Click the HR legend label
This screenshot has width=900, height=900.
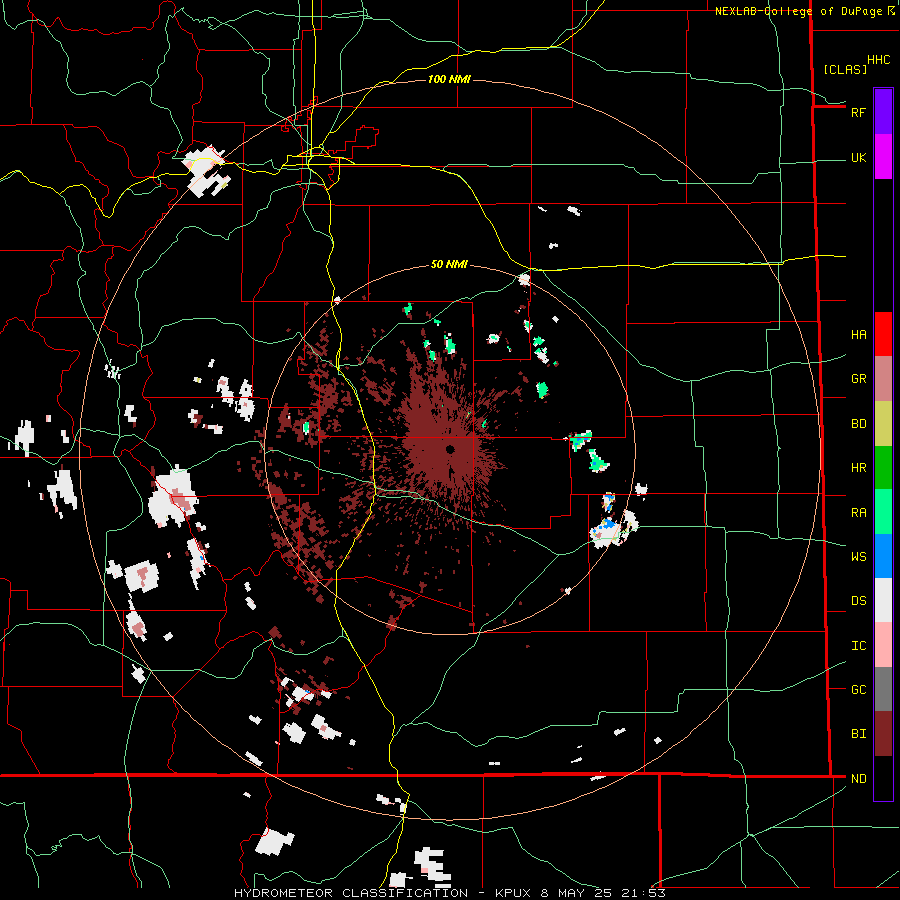(x=858, y=468)
